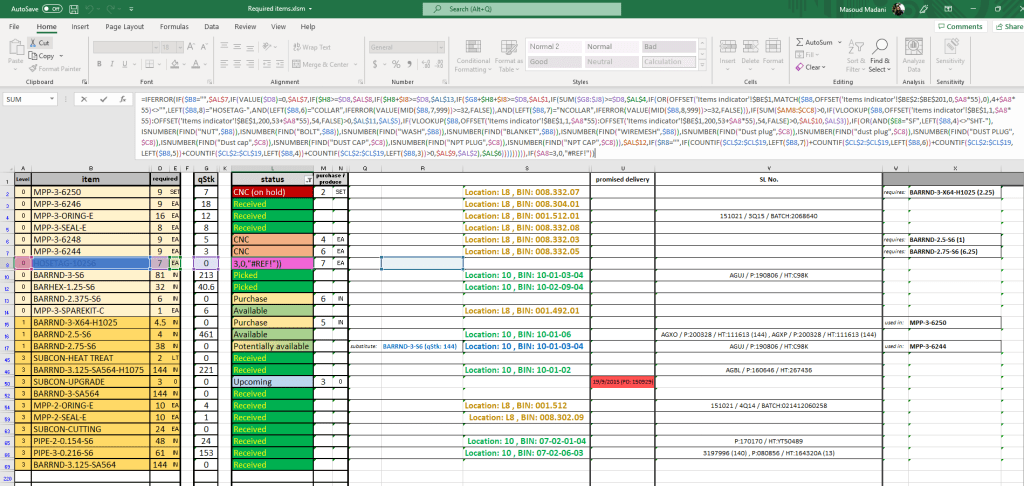Click the Cut scissors icon
The height and width of the screenshot is (486, 1024).
32,44
